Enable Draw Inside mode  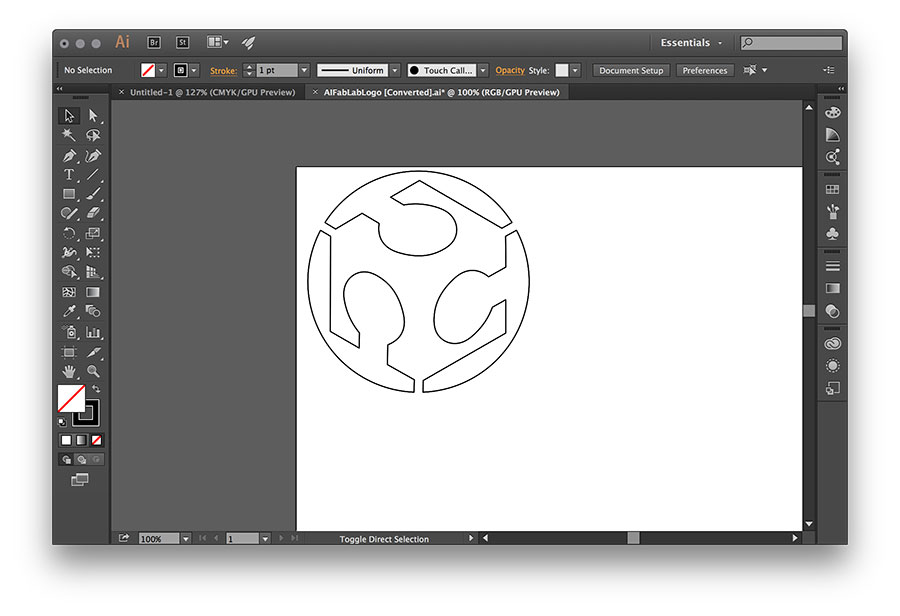point(97,459)
